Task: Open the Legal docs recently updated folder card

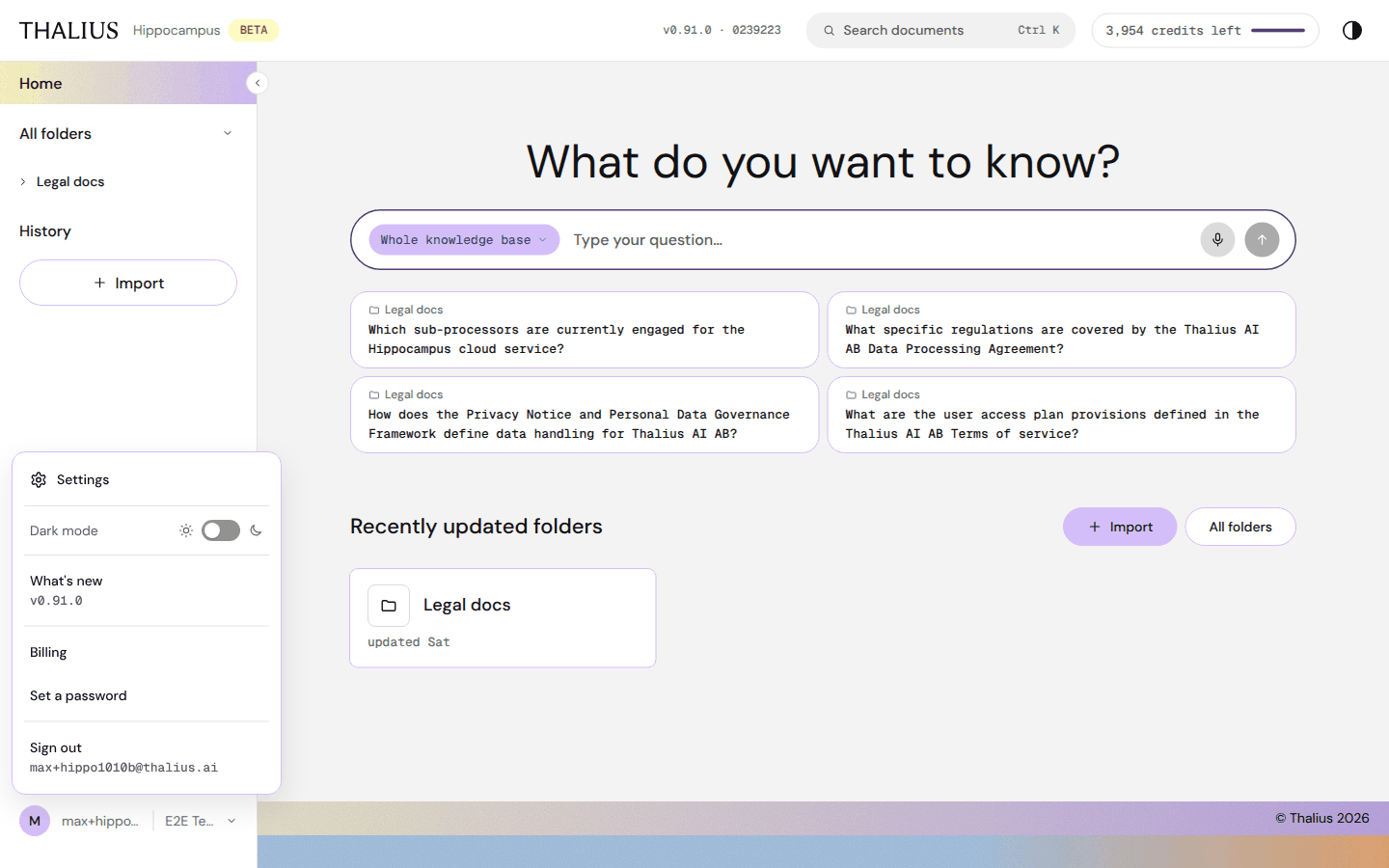Action: click(503, 618)
